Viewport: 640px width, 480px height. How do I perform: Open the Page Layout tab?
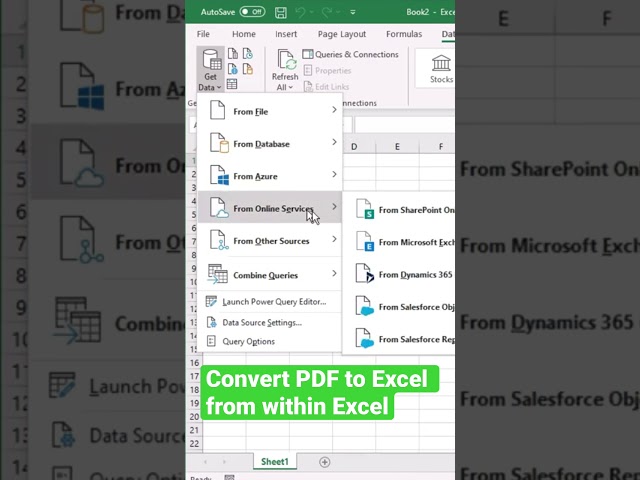click(342, 34)
